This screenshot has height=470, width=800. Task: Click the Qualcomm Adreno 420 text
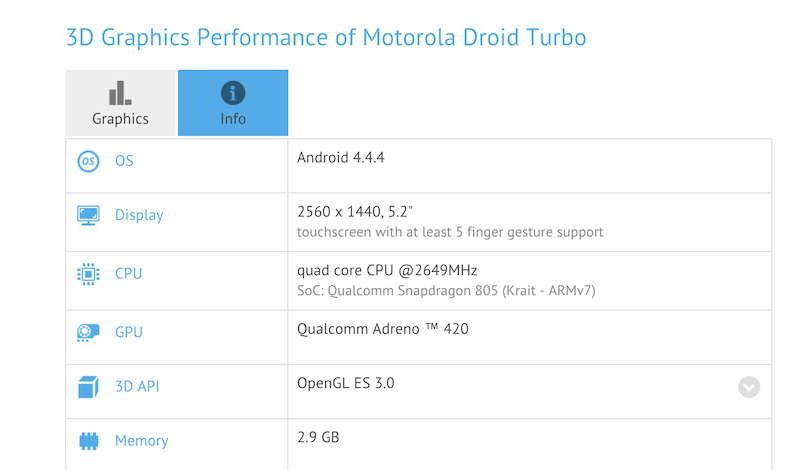(x=383, y=327)
